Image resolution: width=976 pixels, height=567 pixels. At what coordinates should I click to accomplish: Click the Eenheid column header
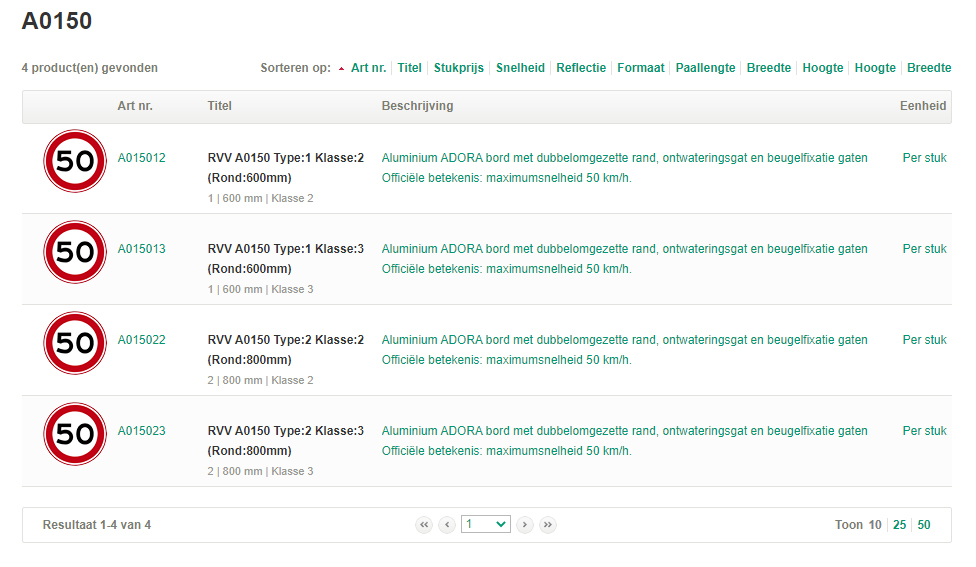click(x=923, y=106)
